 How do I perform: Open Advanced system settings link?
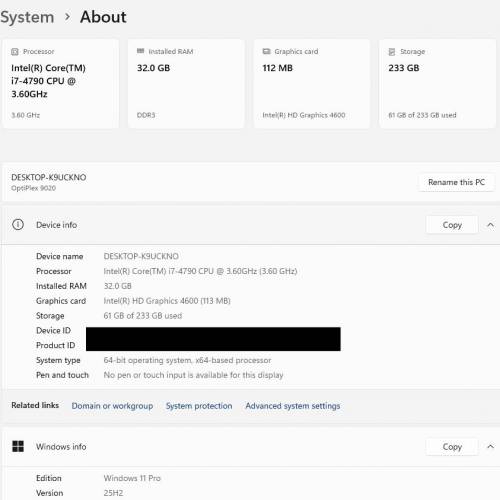coord(293,406)
